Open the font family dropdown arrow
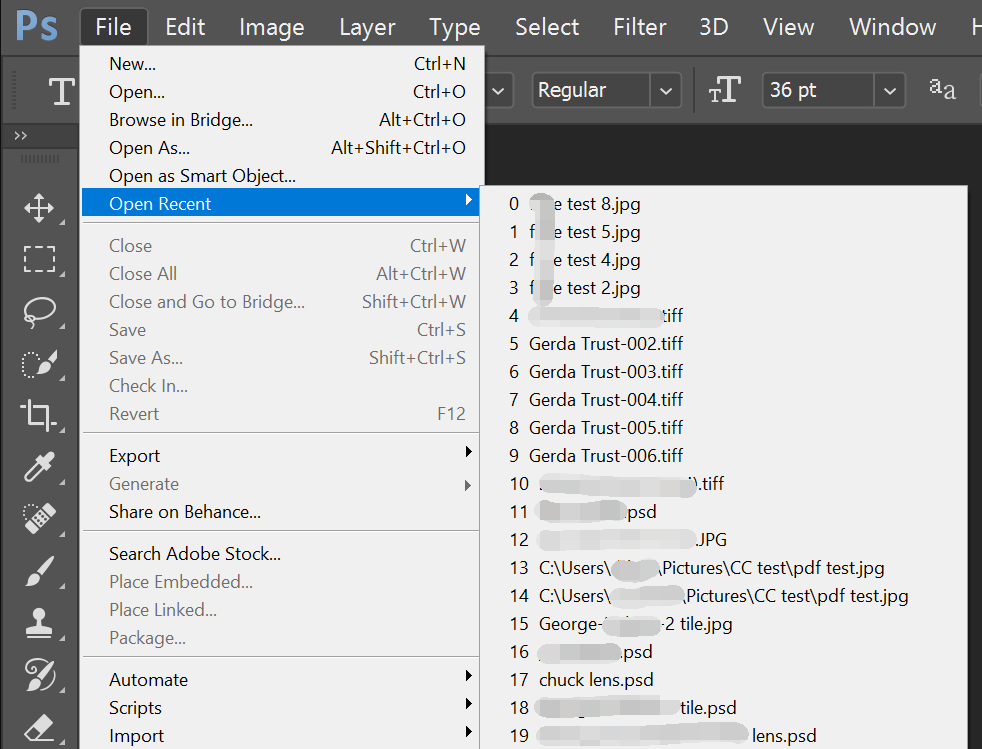 click(x=499, y=91)
